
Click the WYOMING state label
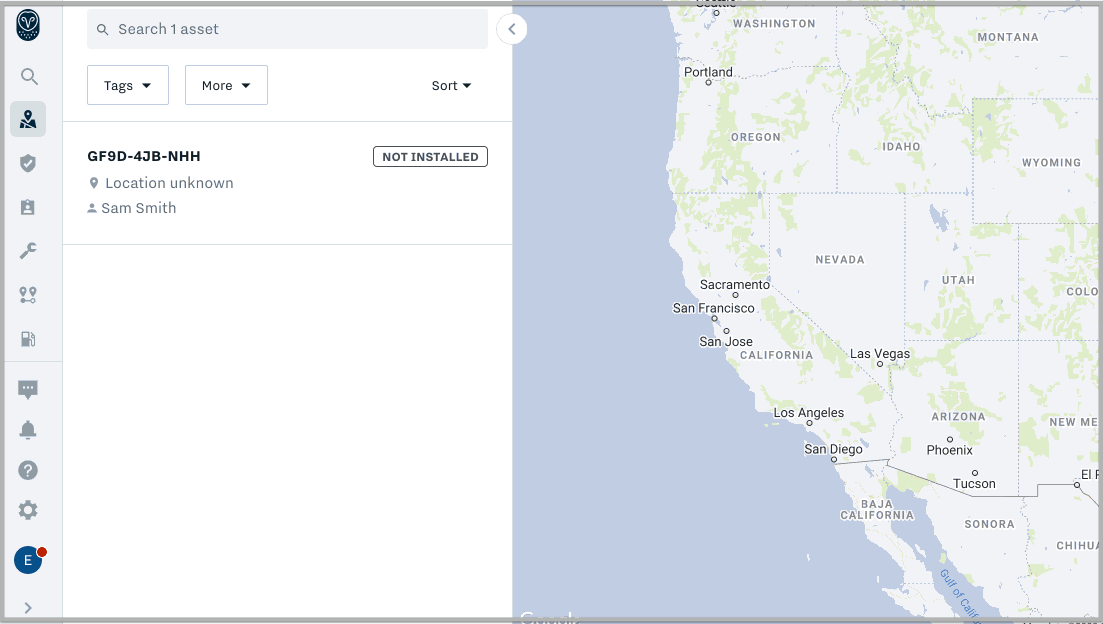1052,163
